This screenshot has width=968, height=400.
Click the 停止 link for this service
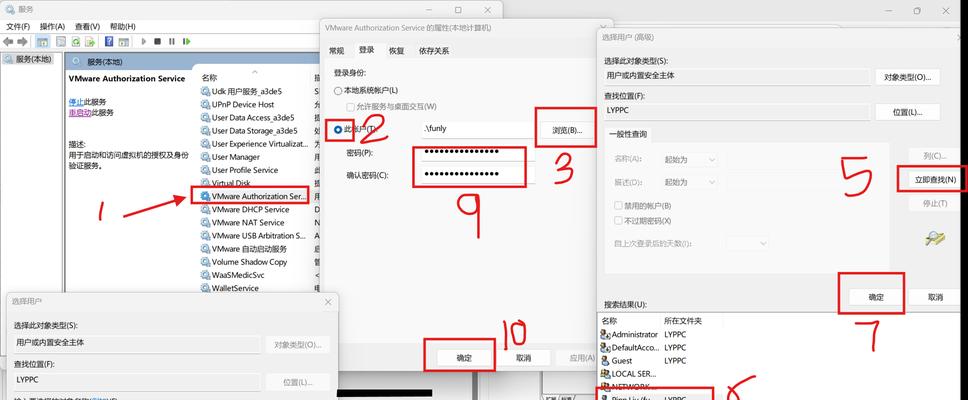coord(76,102)
